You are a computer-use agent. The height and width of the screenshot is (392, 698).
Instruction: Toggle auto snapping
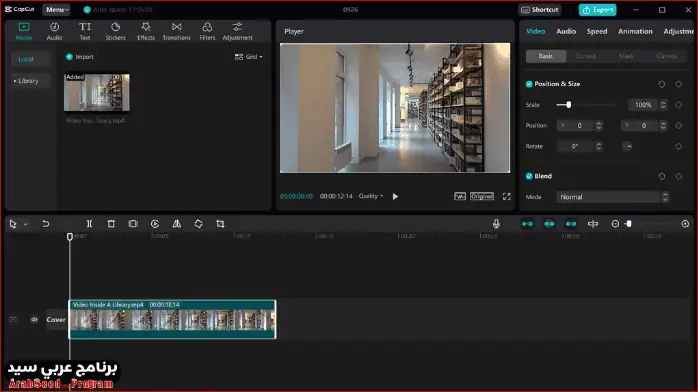[549, 224]
